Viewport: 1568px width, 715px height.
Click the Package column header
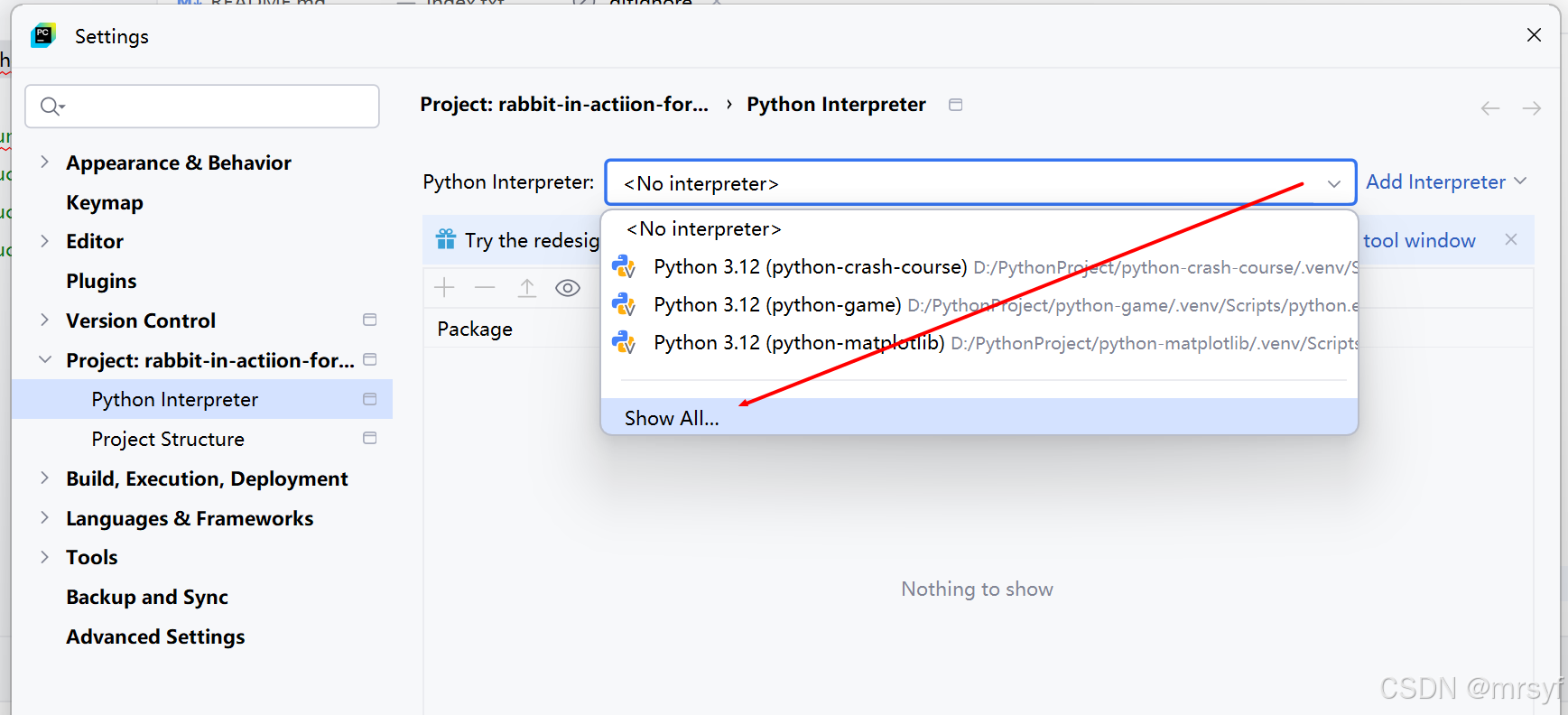pyautogui.click(x=475, y=329)
